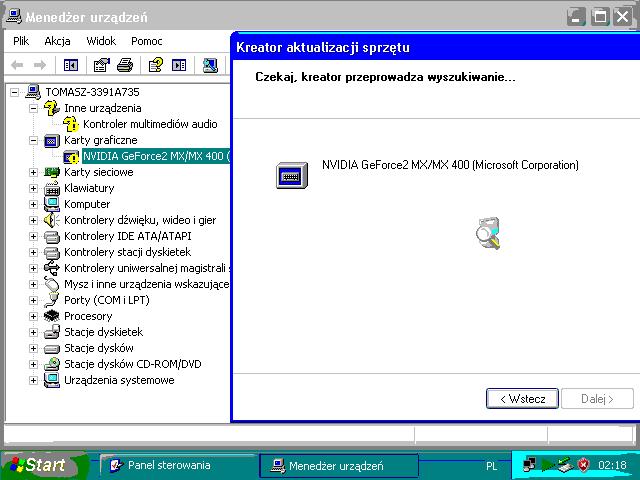Open Help via the question-mark toolbar icon
640x480 pixels.
click(156, 65)
